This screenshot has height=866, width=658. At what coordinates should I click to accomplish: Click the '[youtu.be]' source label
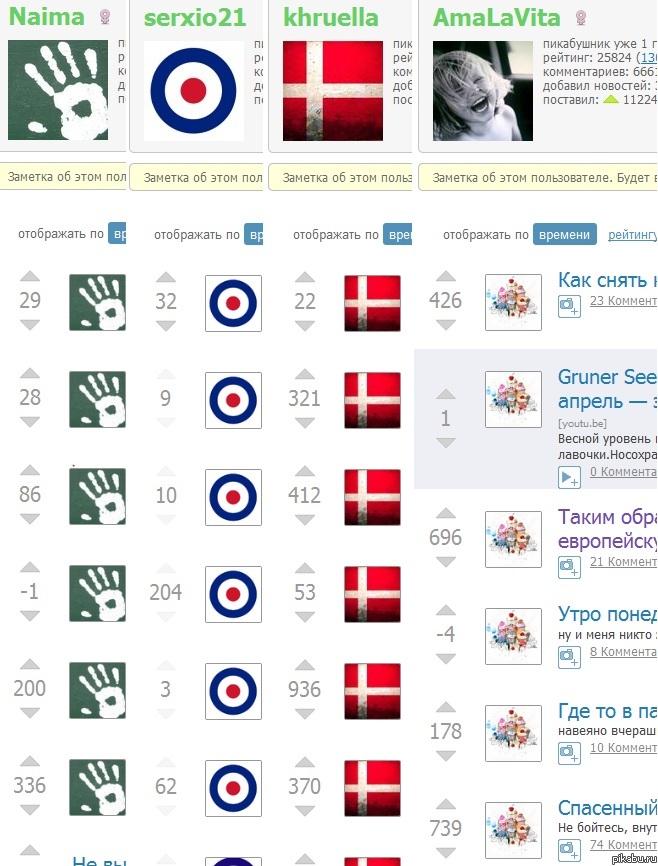click(x=582, y=423)
